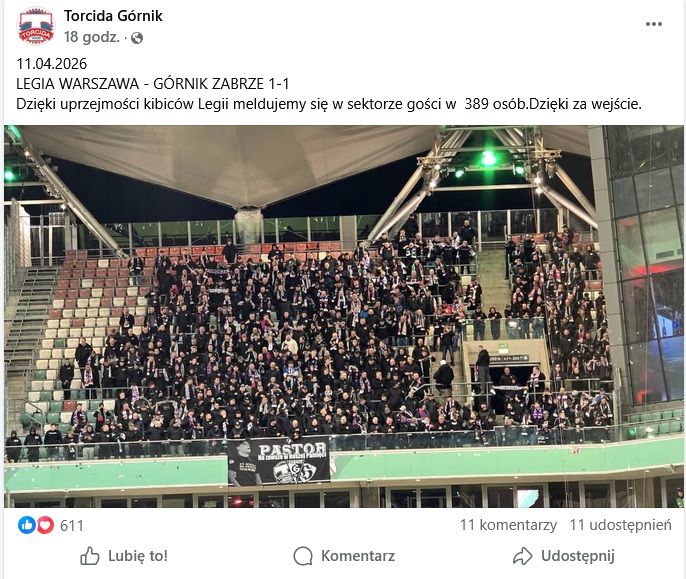Click the red heart reaction icon
Image resolution: width=686 pixels, height=579 pixels.
click(x=45, y=525)
